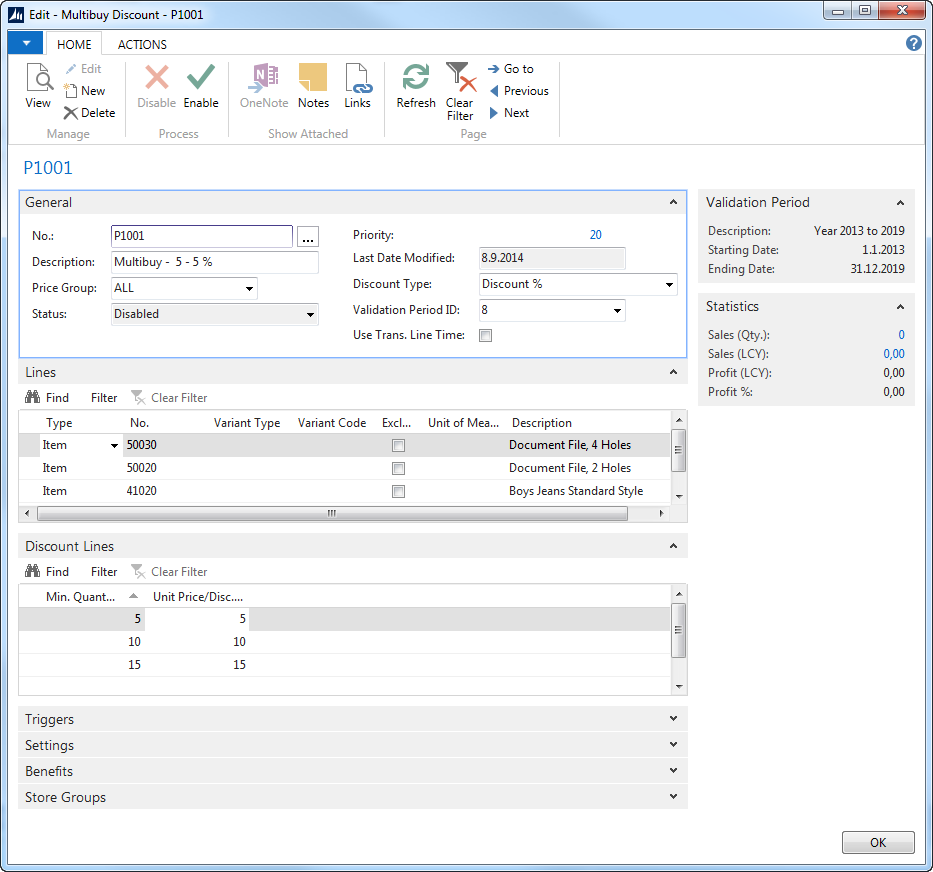Screen dimensions: 933x872
Task: Check Exclude box for Boys Jeans row
Action: coord(398,492)
